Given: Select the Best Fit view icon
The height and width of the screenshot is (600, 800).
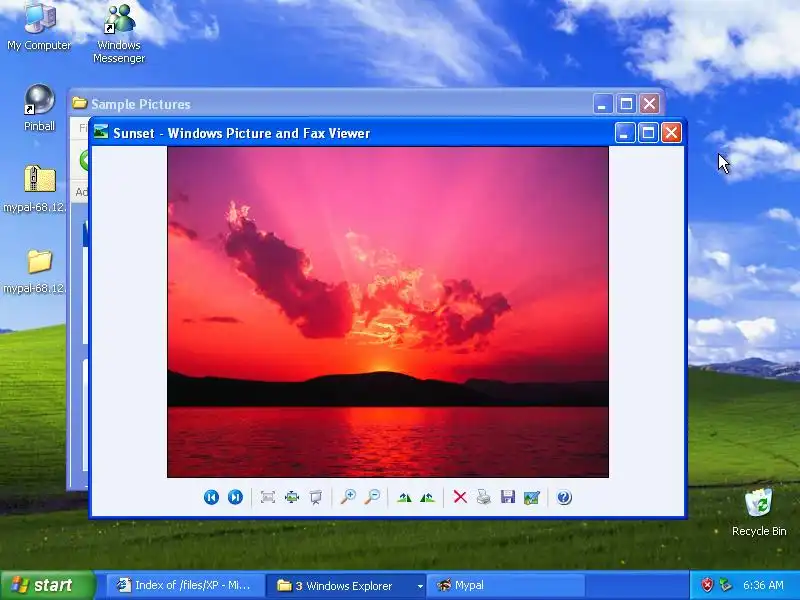Looking at the screenshot, I should 267,497.
